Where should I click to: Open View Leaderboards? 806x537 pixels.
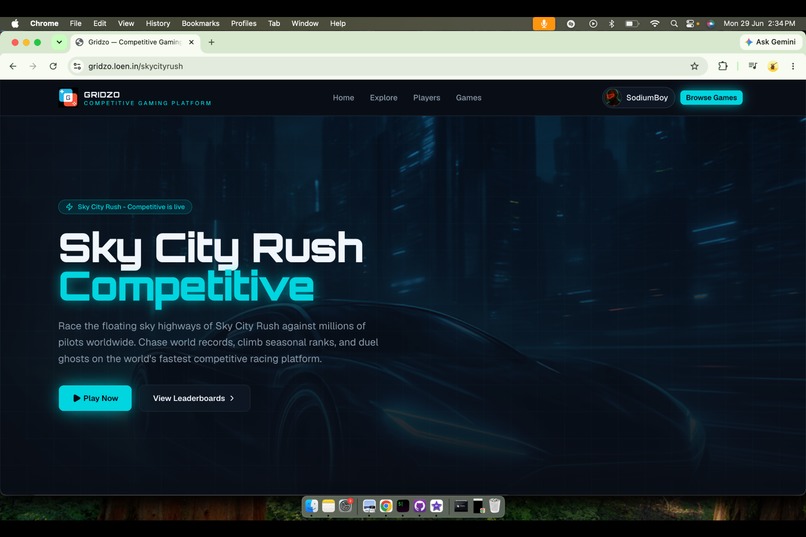[194, 398]
